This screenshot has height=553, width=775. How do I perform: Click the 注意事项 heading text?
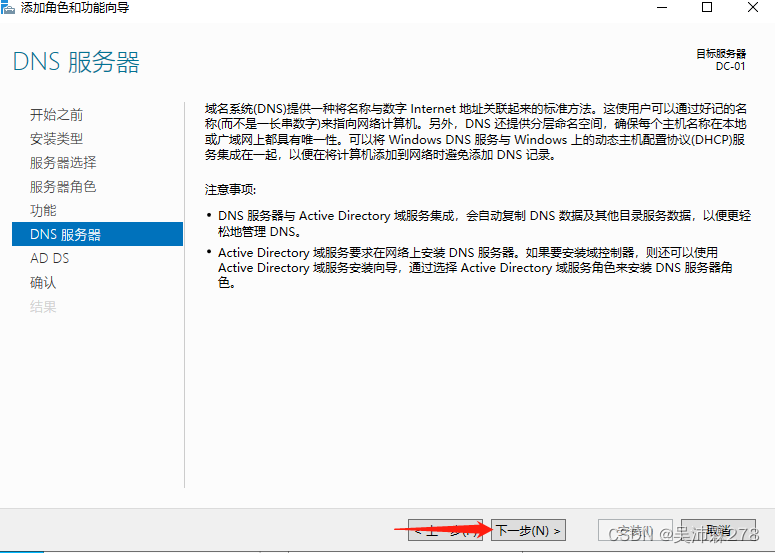231,190
